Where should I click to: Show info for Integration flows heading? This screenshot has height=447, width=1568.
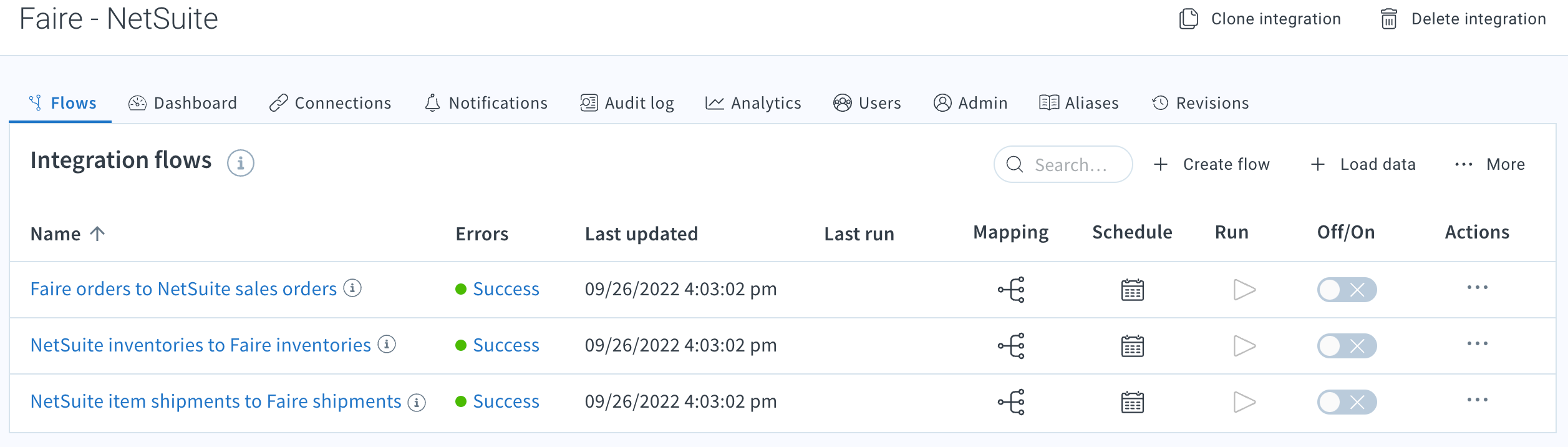point(240,163)
